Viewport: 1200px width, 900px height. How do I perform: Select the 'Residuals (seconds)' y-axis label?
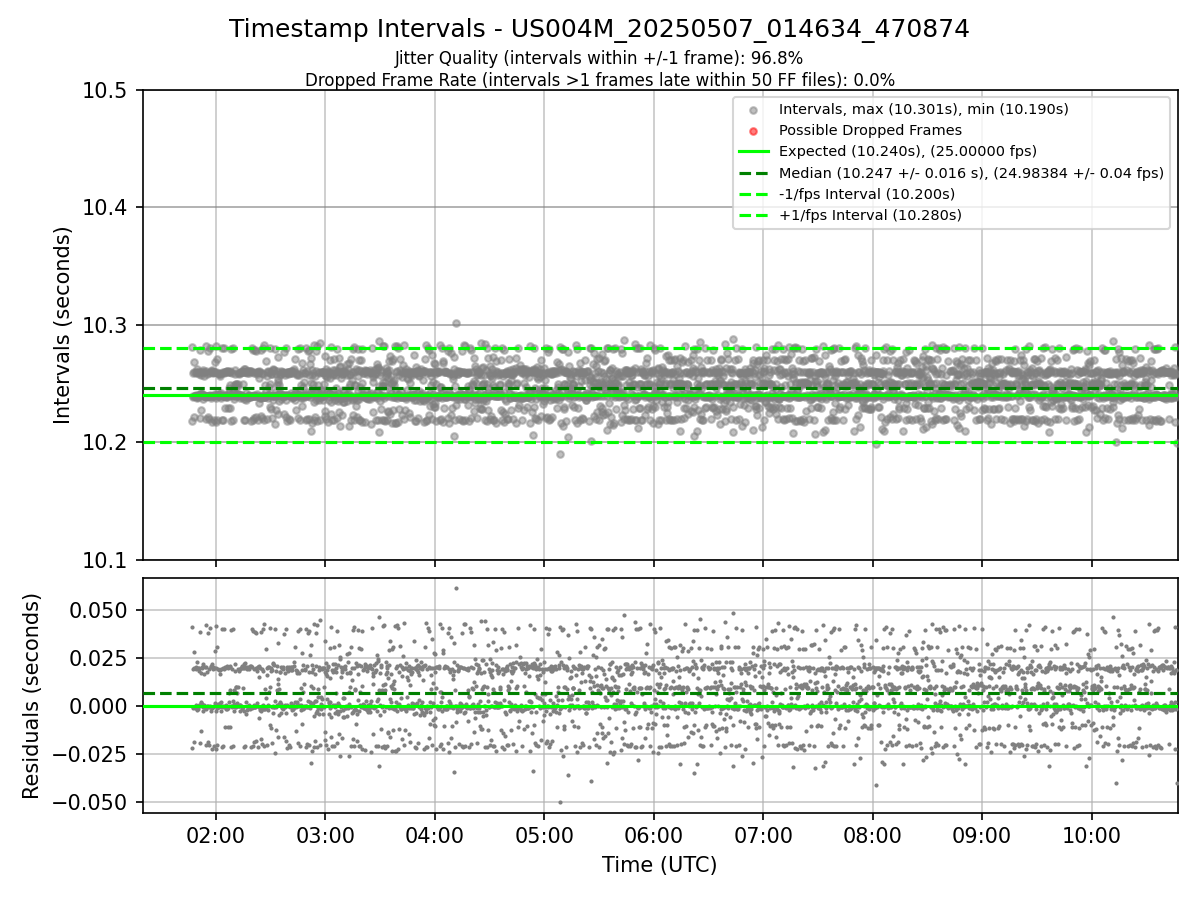pos(31,696)
